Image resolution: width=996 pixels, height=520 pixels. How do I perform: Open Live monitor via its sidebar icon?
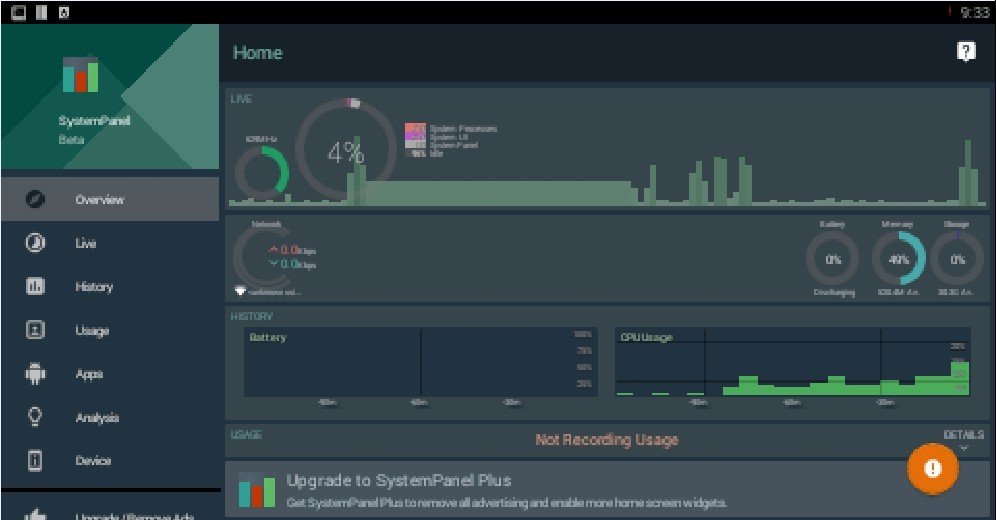[x=35, y=244]
